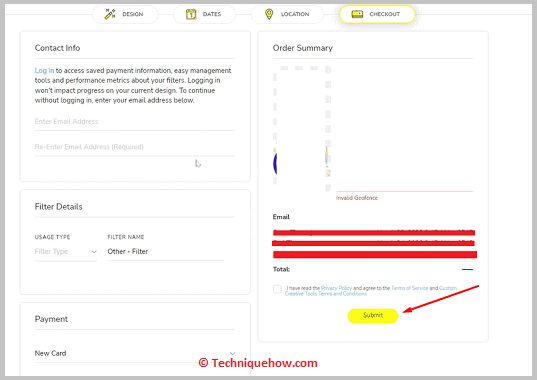Open the Terms of Service link

[410, 288]
